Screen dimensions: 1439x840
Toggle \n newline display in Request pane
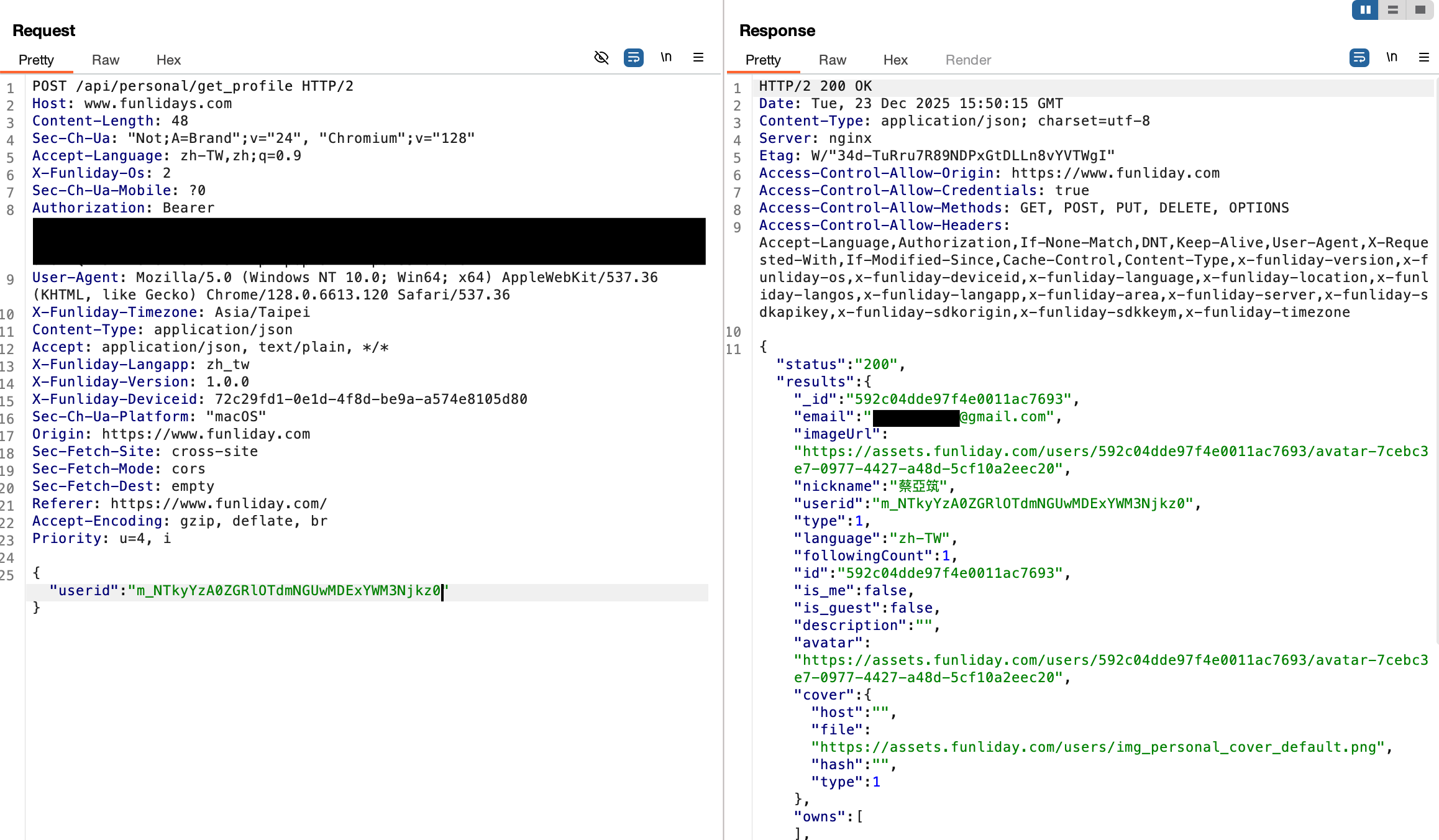click(x=666, y=57)
